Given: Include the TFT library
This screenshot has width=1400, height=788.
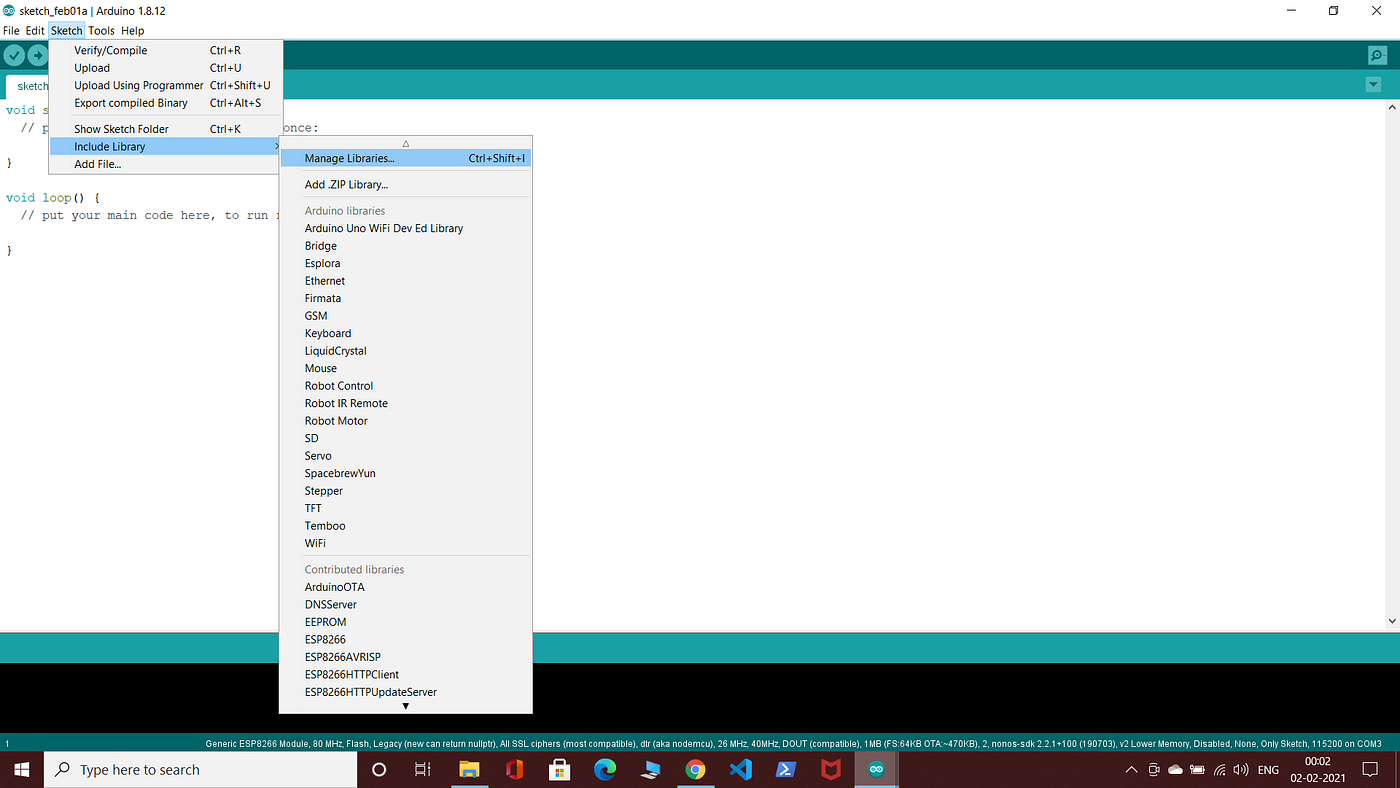Looking at the screenshot, I should click(x=405, y=508).
